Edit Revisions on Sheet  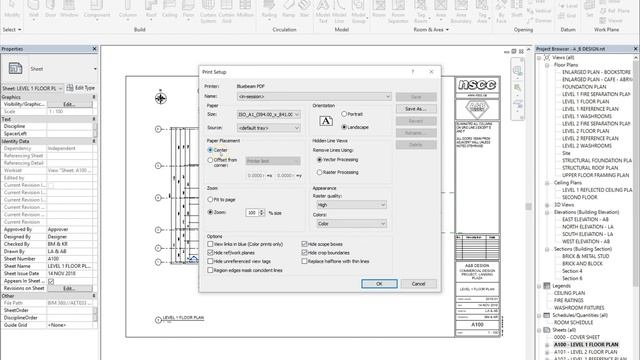(x=69, y=288)
